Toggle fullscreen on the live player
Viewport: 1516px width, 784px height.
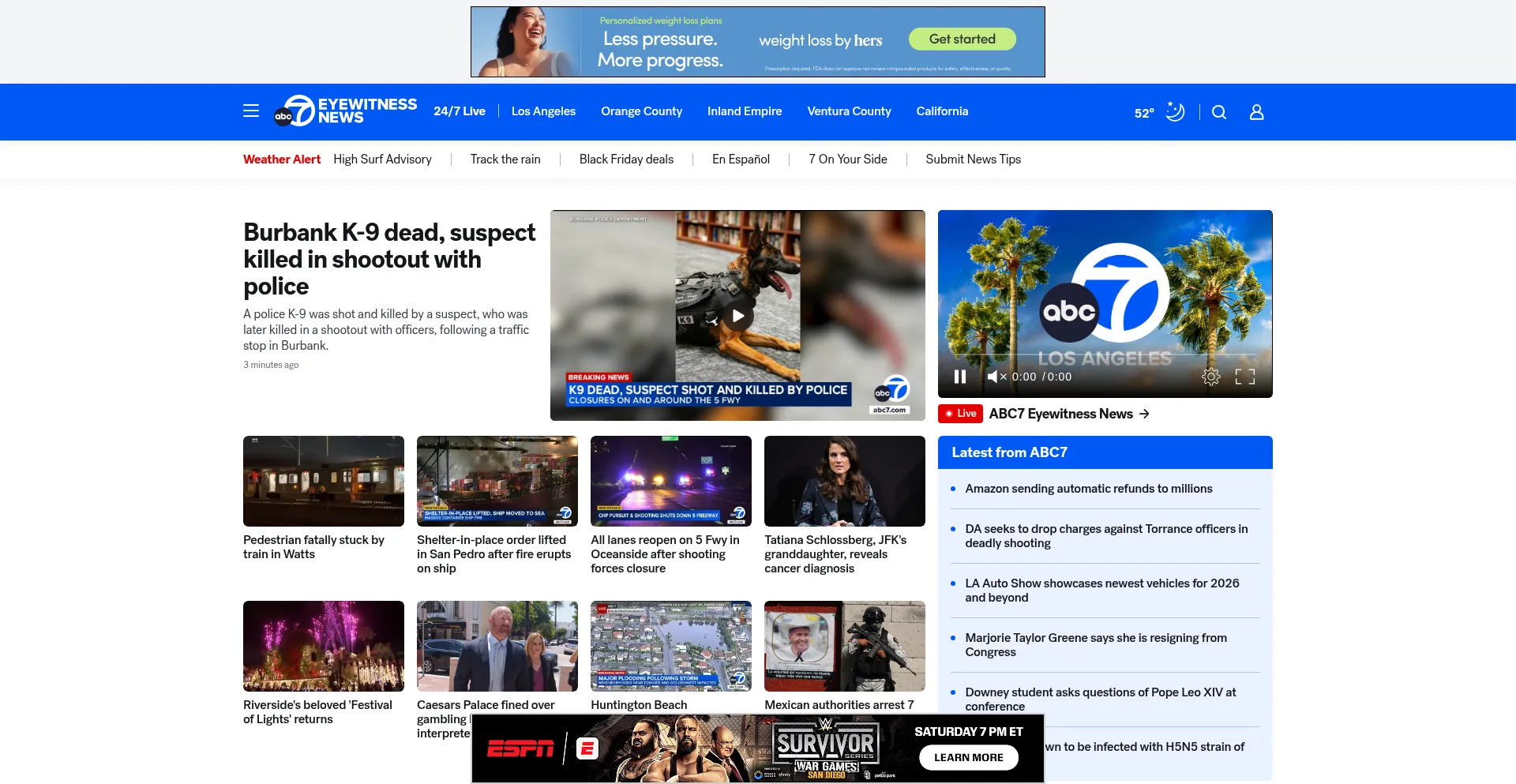(1244, 377)
